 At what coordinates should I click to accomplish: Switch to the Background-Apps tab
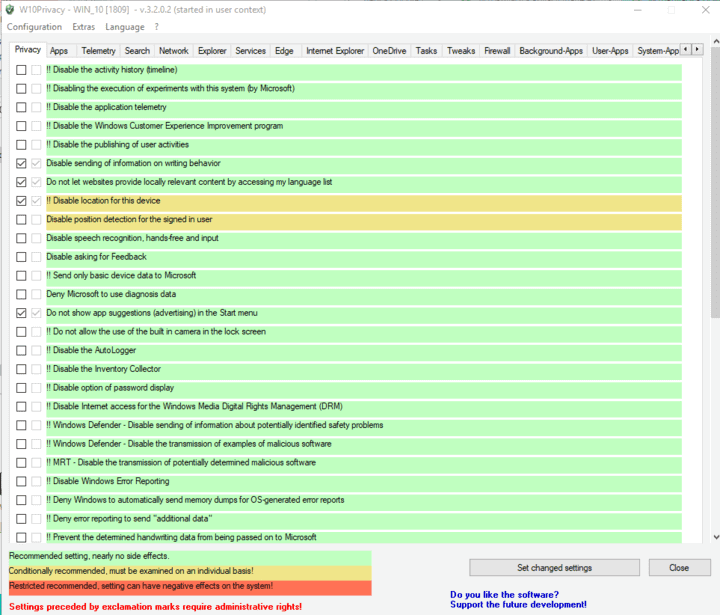tap(551, 51)
